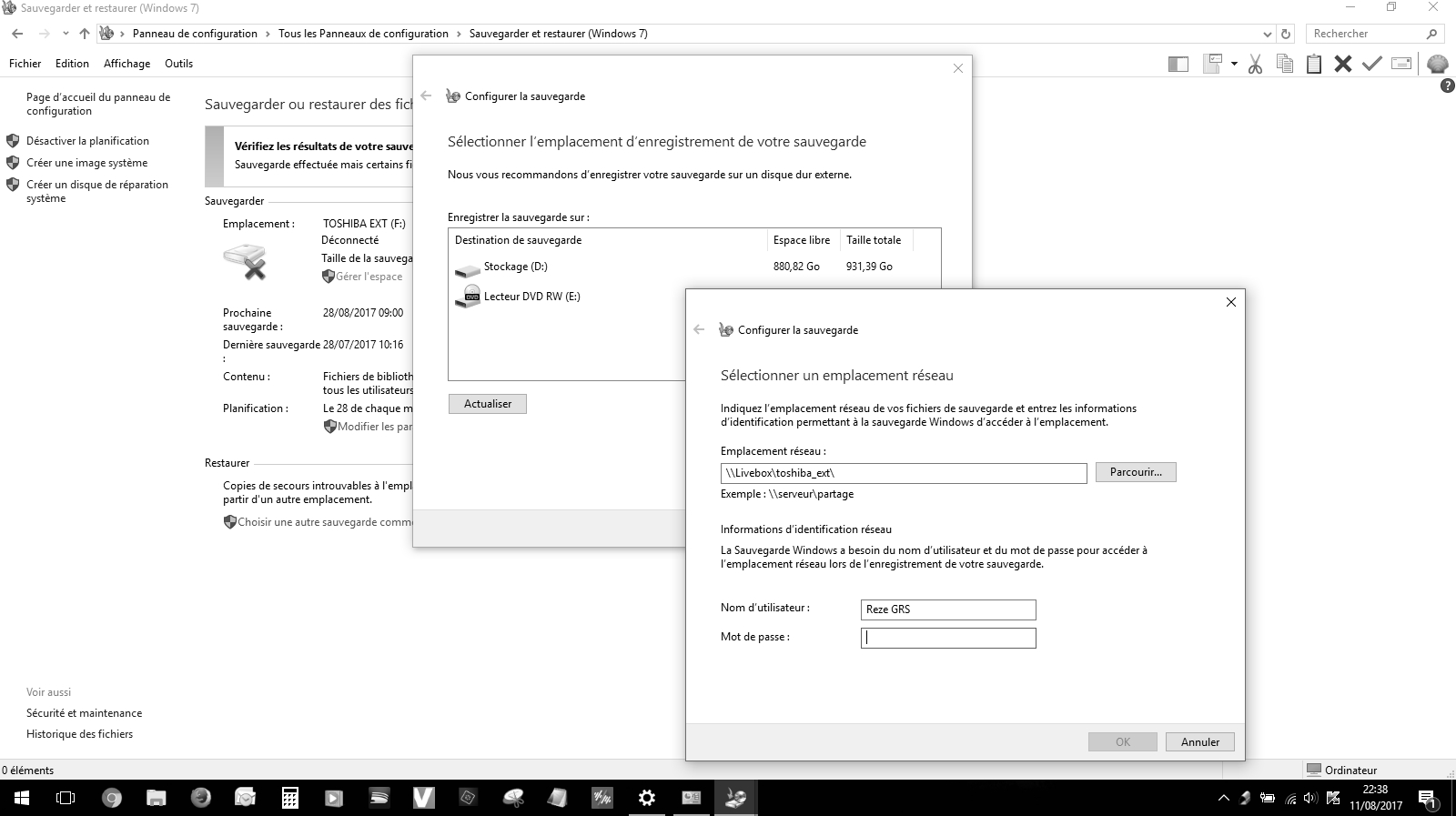The height and width of the screenshot is (816, 1456).
Task: Click the round help question mark icon
Action: (1448, 86)
